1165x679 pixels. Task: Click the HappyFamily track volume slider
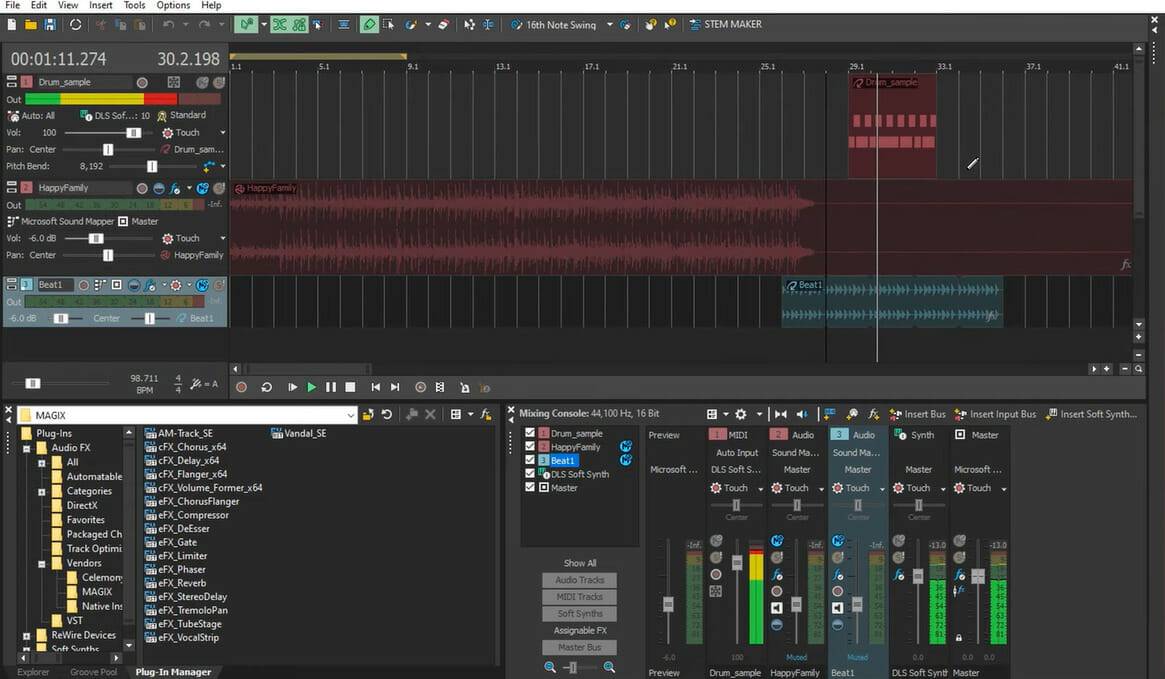tap(96, 239)
